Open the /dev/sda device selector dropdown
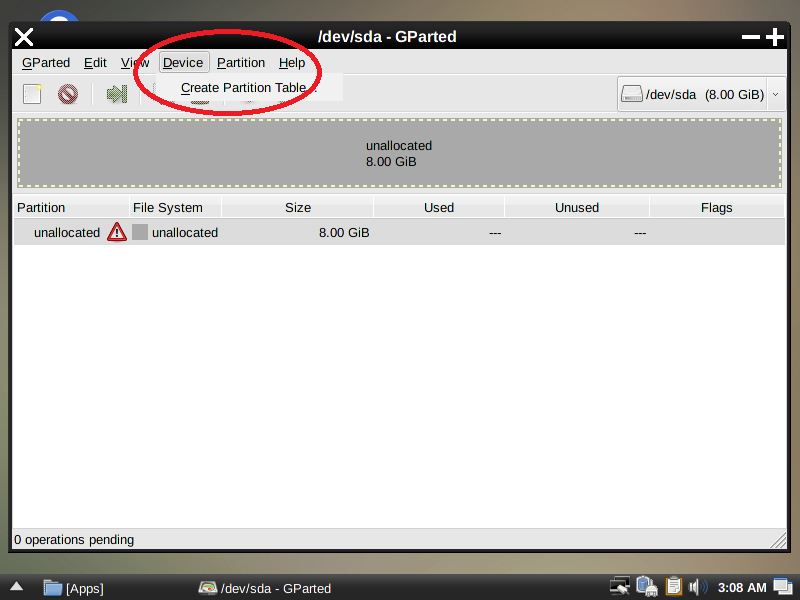Viewport: 800px width, 600px height. [x=702, y=94]
